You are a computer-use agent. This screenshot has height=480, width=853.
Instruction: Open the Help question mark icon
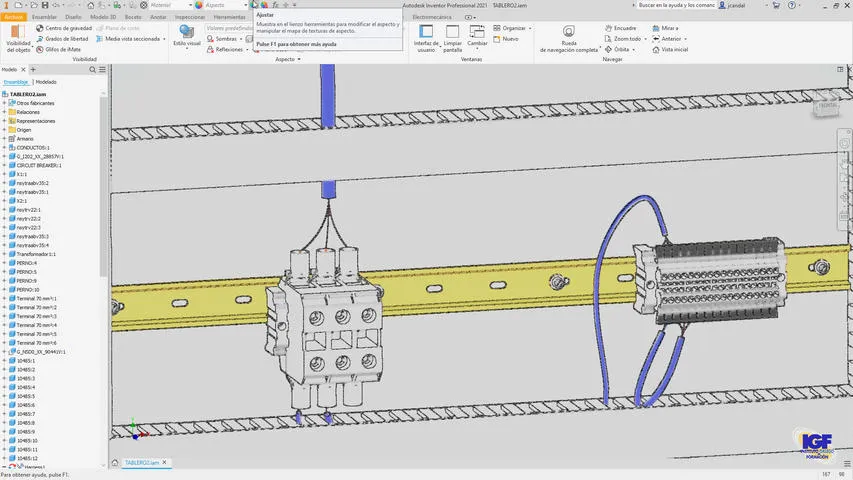(x=792, y=5)
